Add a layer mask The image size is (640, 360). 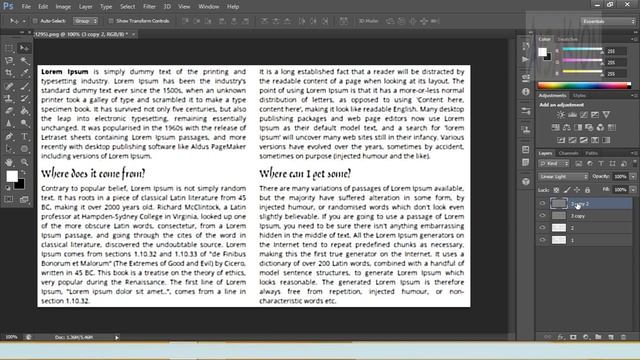click(x=573, y=337)
